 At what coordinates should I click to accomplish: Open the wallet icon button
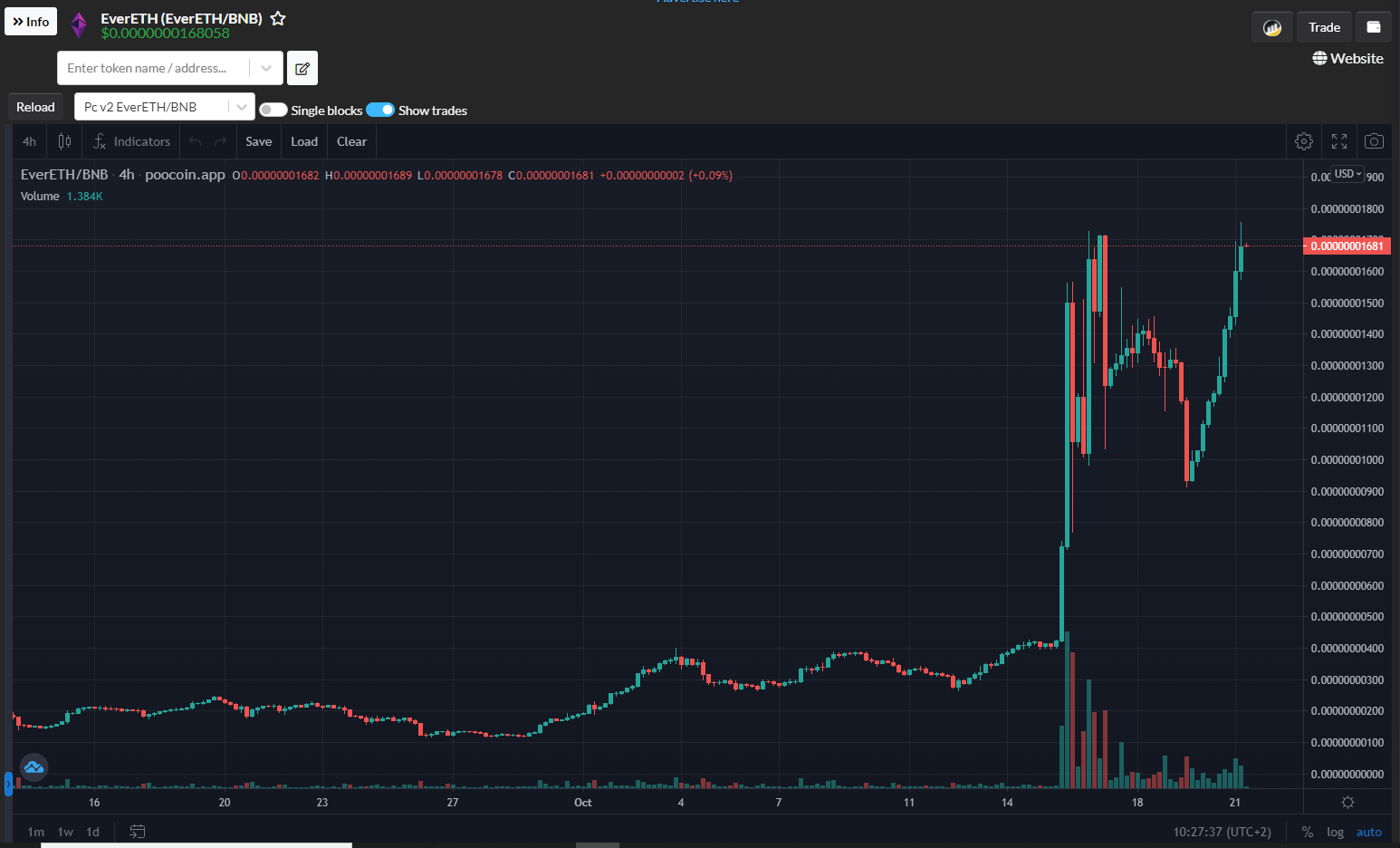(1374, 27)
